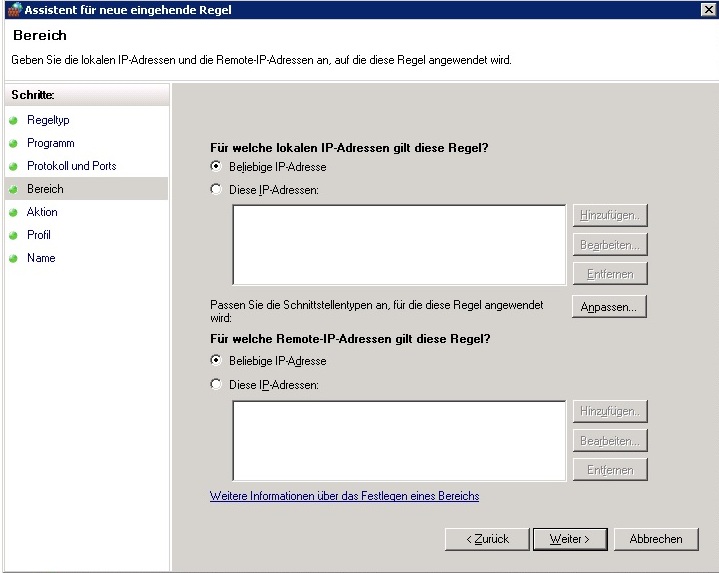
Task: Open the Protokoll und Ports step
Action: pyautogui.click(x=71, y=166)
